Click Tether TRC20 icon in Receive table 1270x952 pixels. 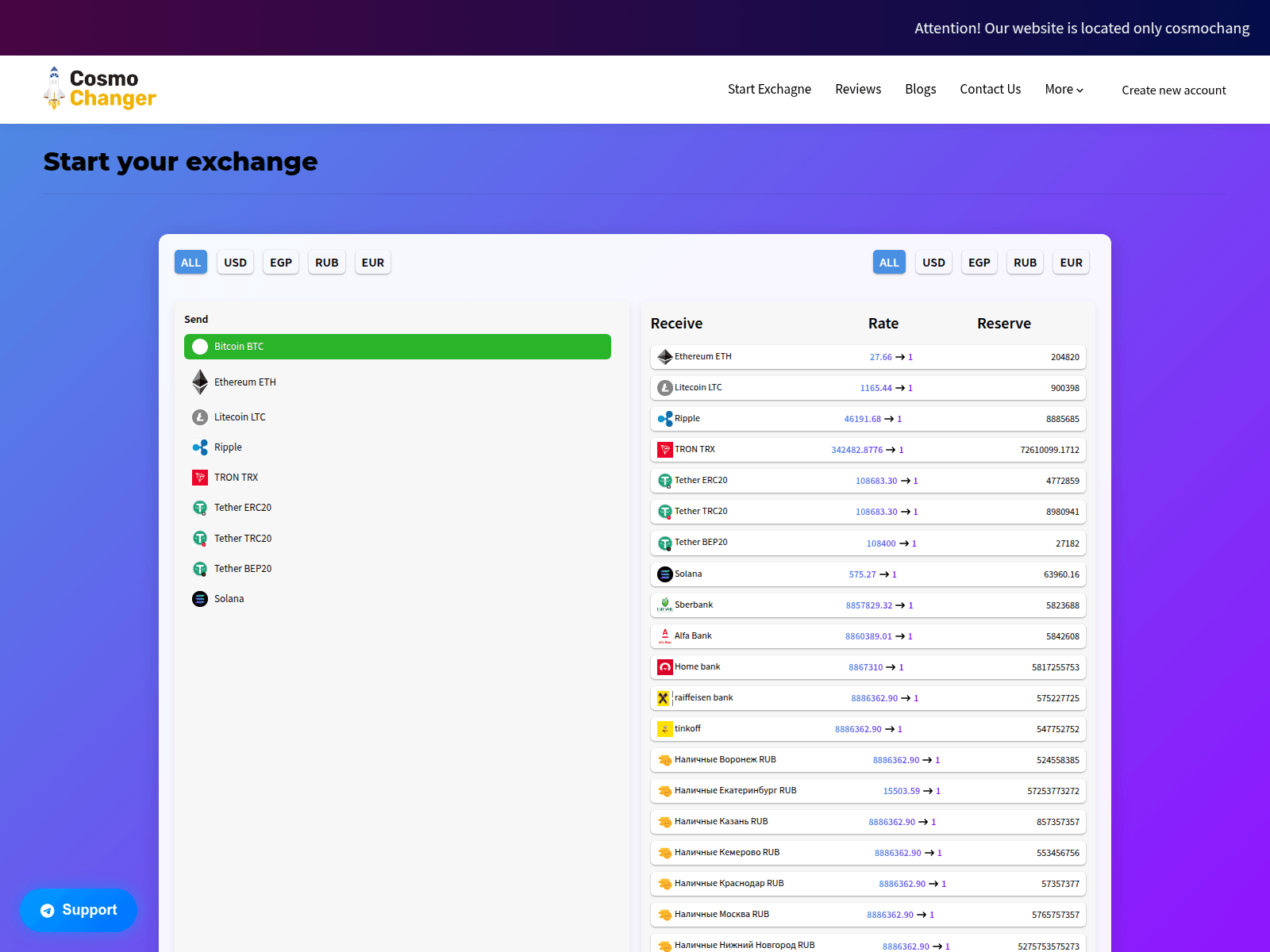(x=665, y=512)
